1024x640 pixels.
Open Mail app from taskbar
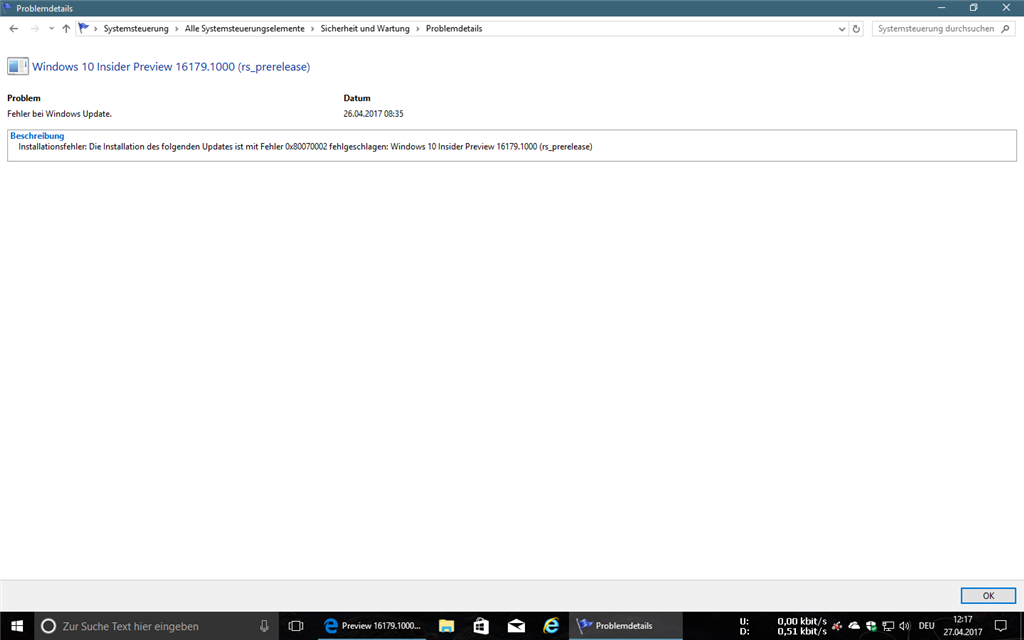[516, 626]
